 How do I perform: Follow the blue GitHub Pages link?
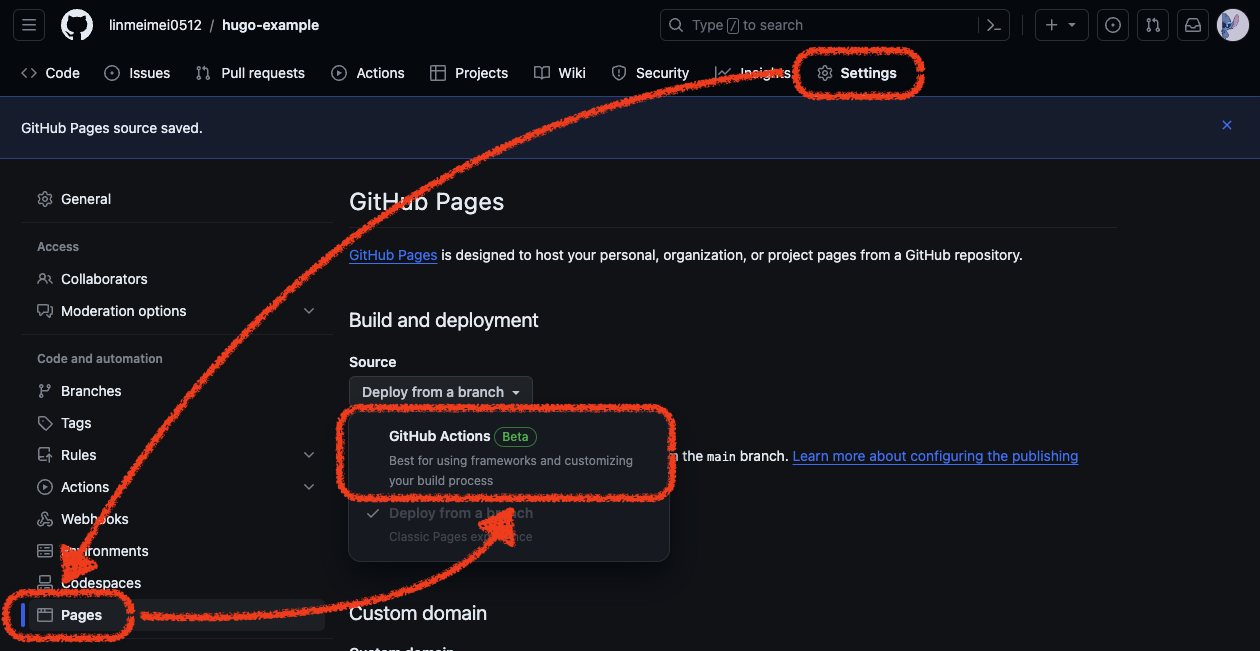tap(393, 255)
